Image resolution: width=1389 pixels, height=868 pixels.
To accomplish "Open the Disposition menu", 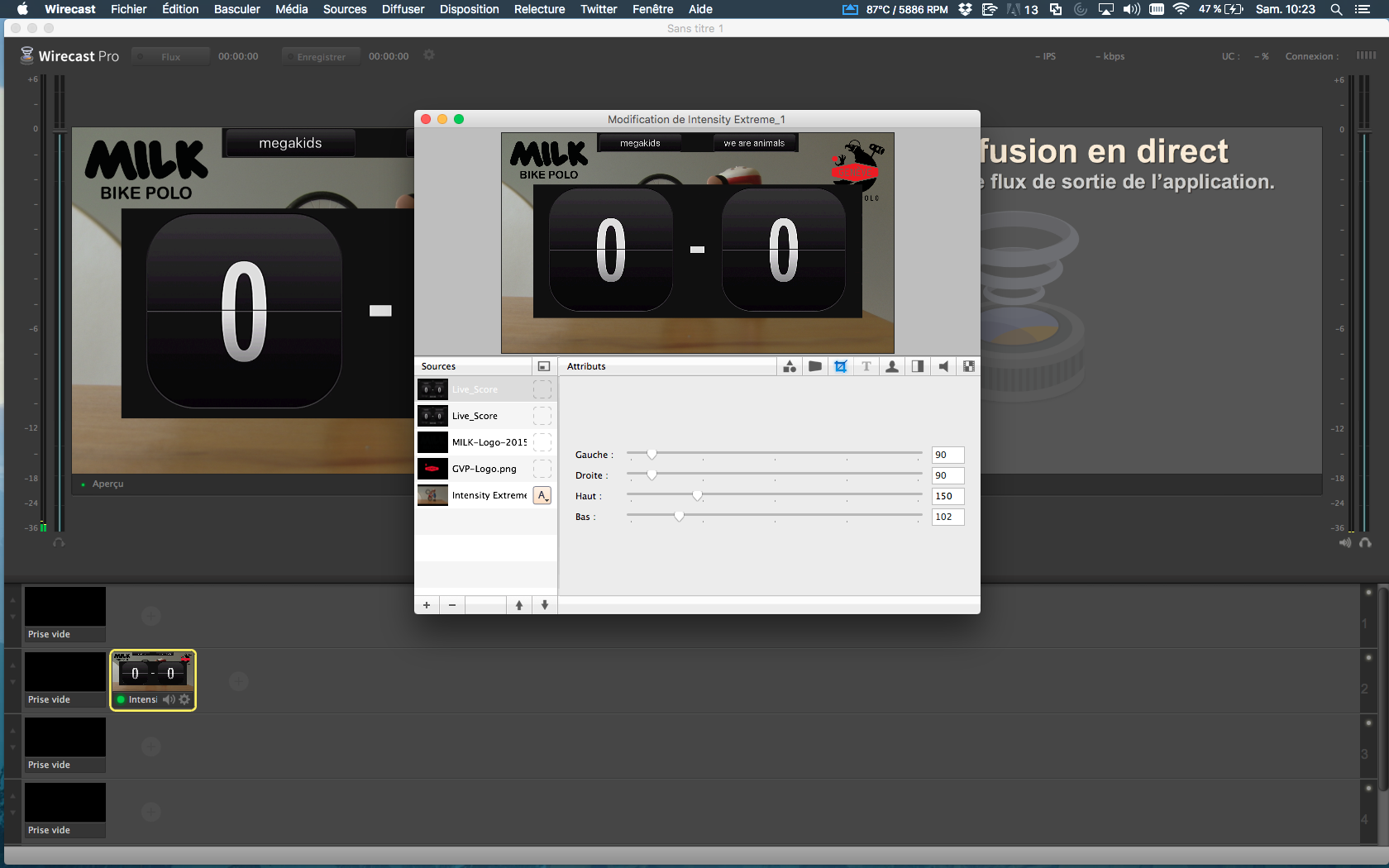I will (x=469, y=9).
